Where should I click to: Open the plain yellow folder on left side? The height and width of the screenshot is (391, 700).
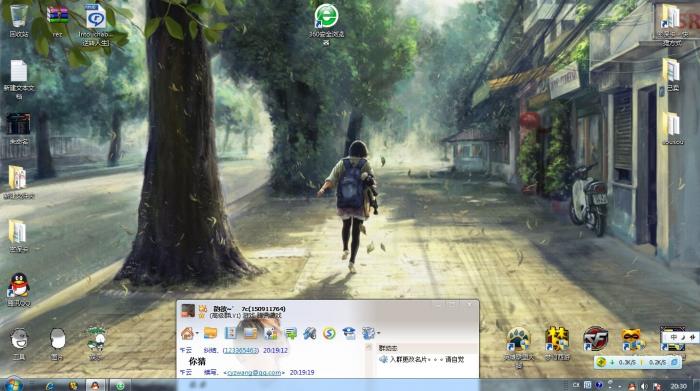pyautogui.click(x=18, y=232)
